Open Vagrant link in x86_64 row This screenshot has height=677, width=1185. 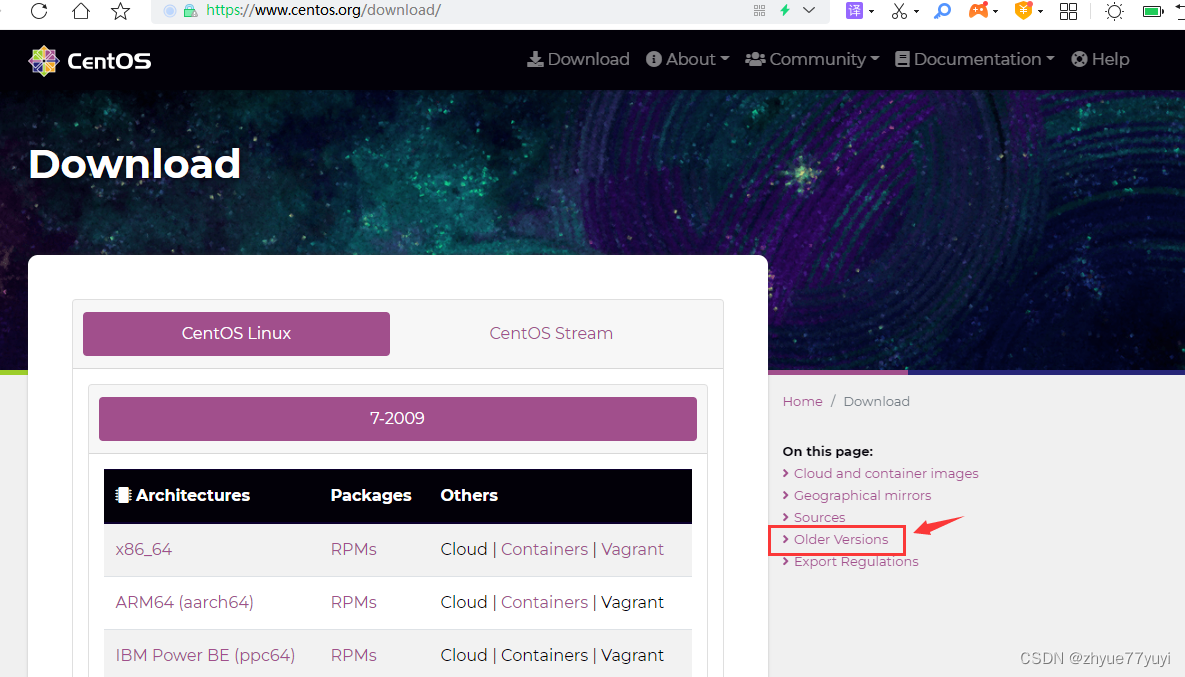click(633, 549)
